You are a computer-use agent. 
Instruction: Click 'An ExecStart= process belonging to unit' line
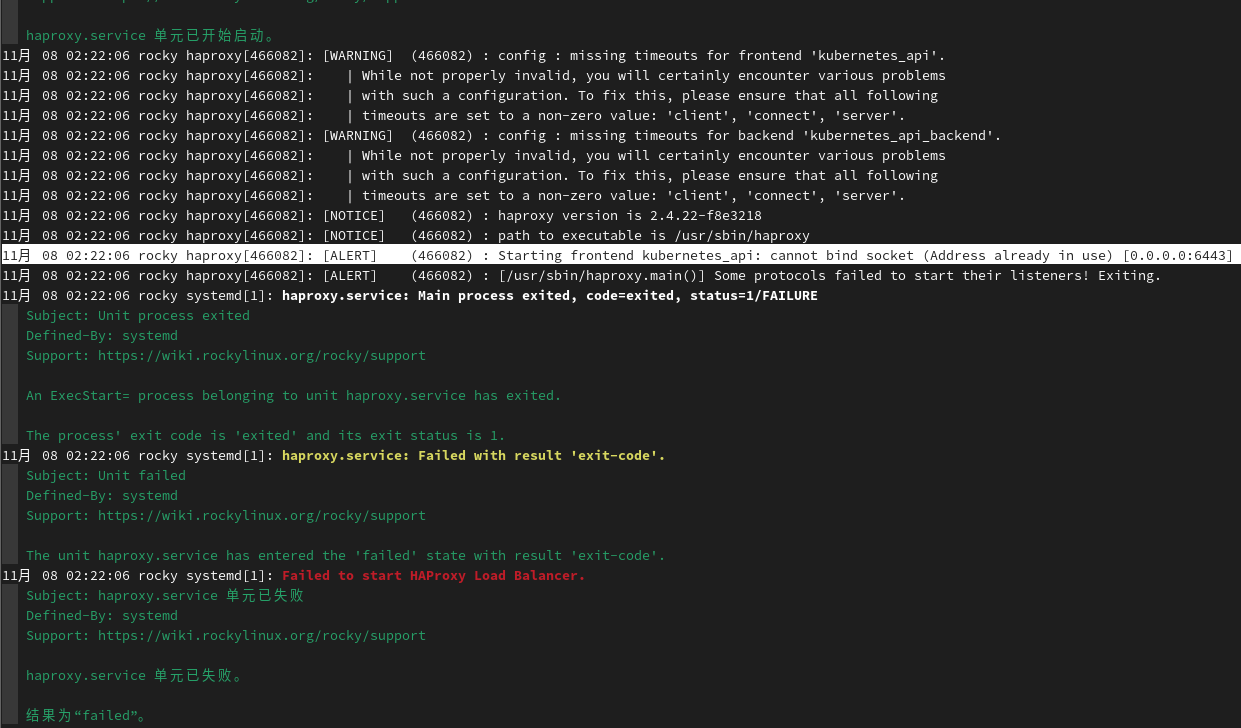coord(294,395)
